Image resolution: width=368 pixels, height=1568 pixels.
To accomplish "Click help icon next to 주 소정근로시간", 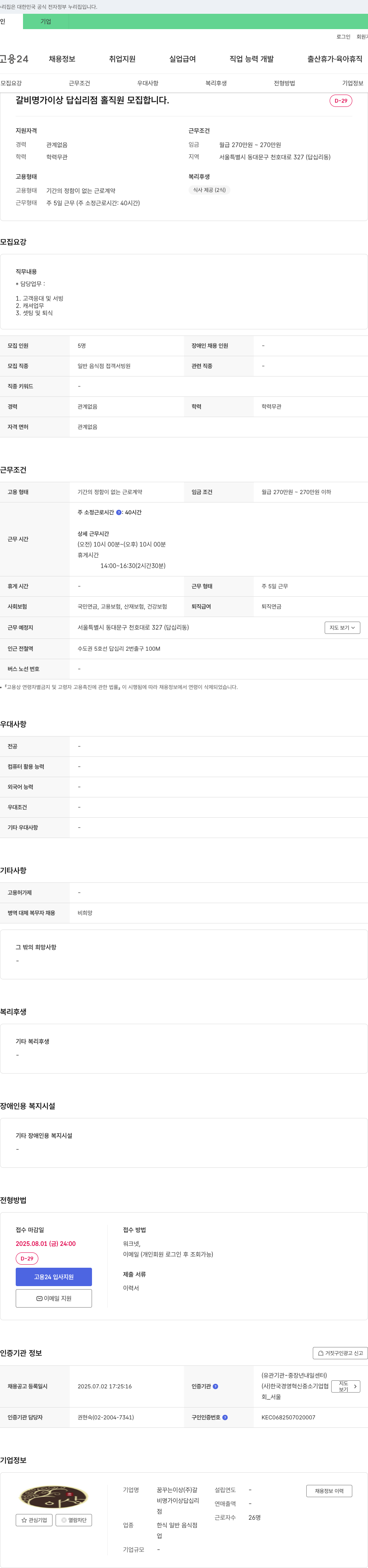I will click(x=119, y=512).
